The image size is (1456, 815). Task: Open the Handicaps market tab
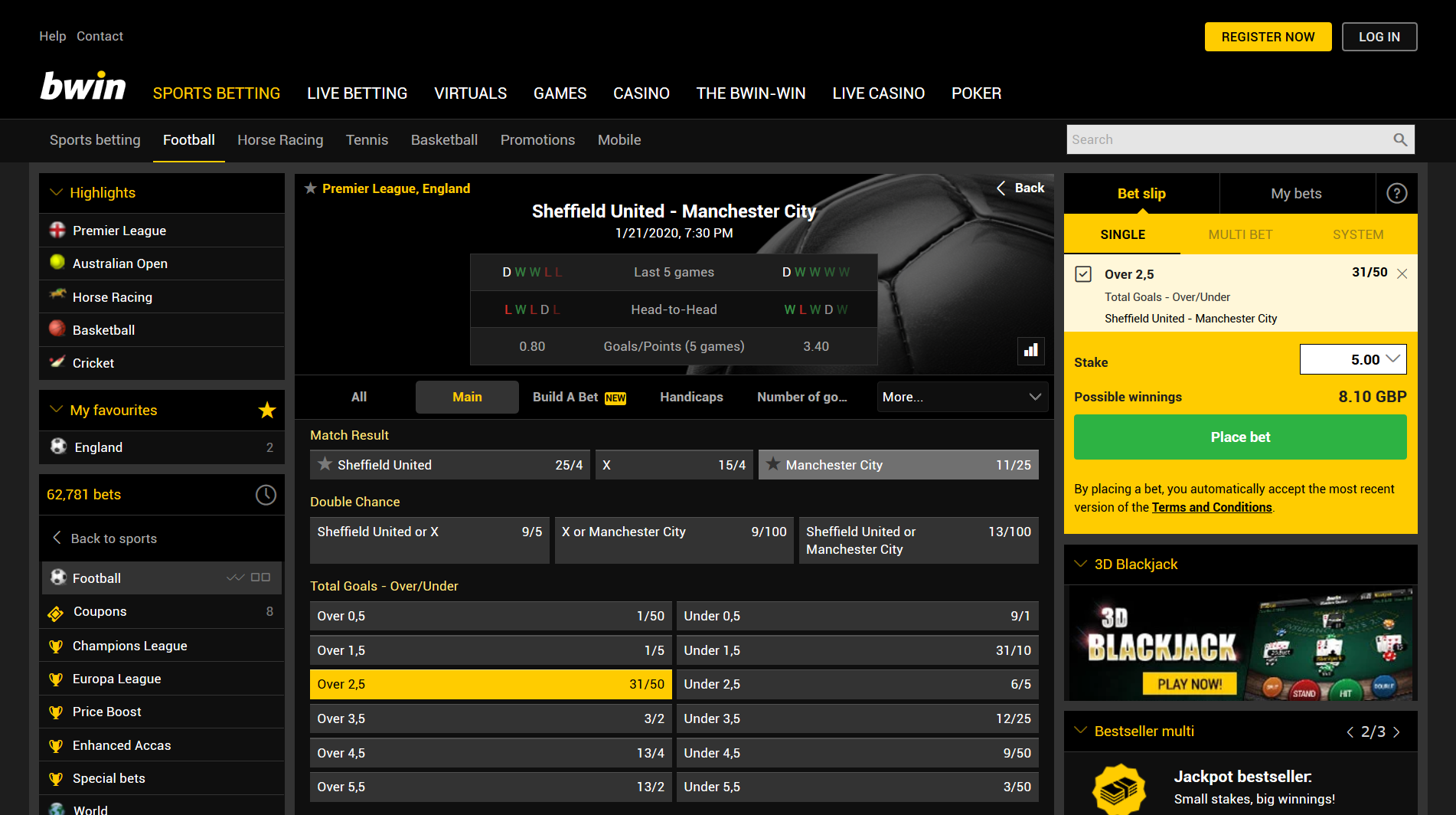[x=691, y=397]
